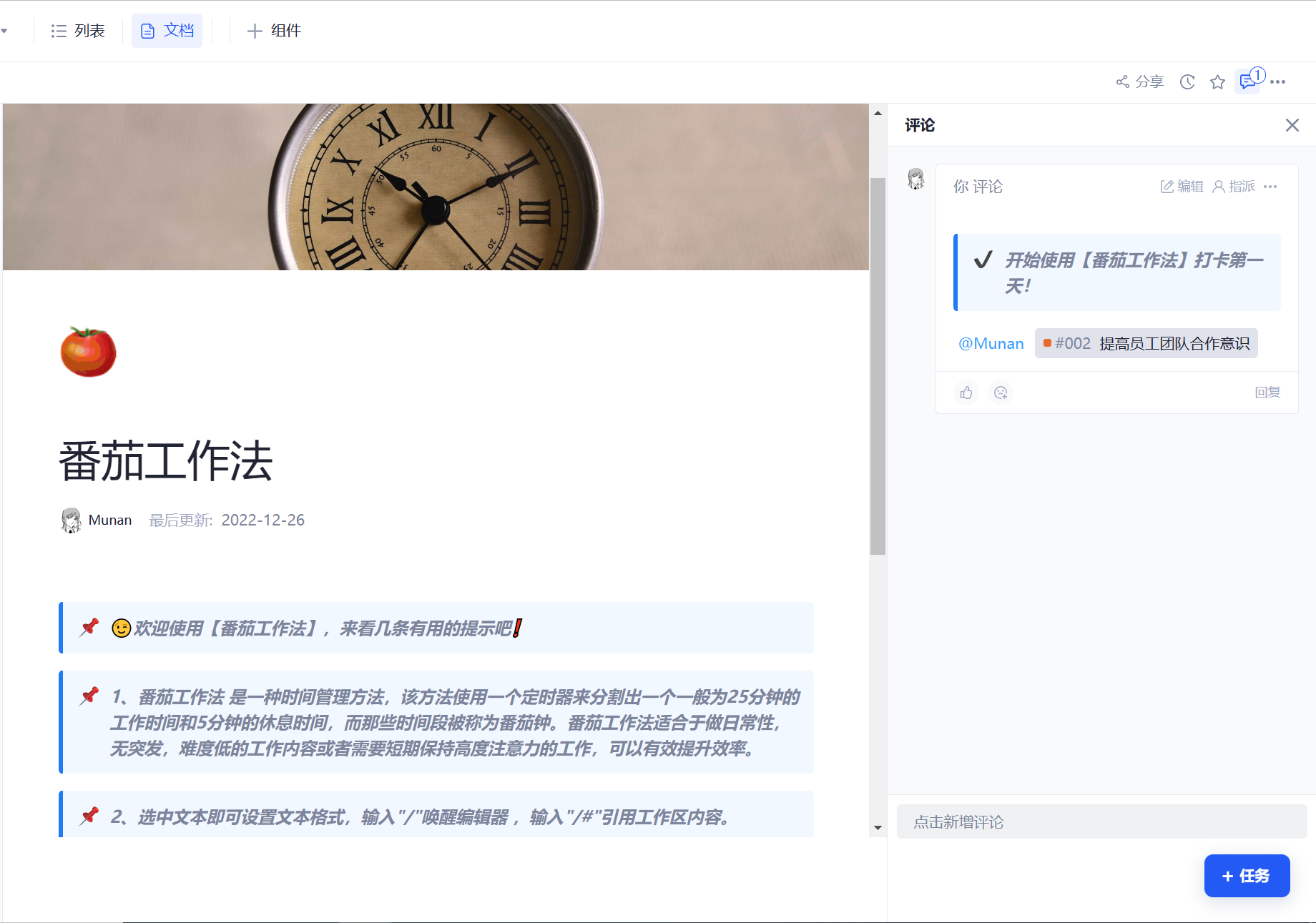Edit the comment via 编辑

point(1182,187)
